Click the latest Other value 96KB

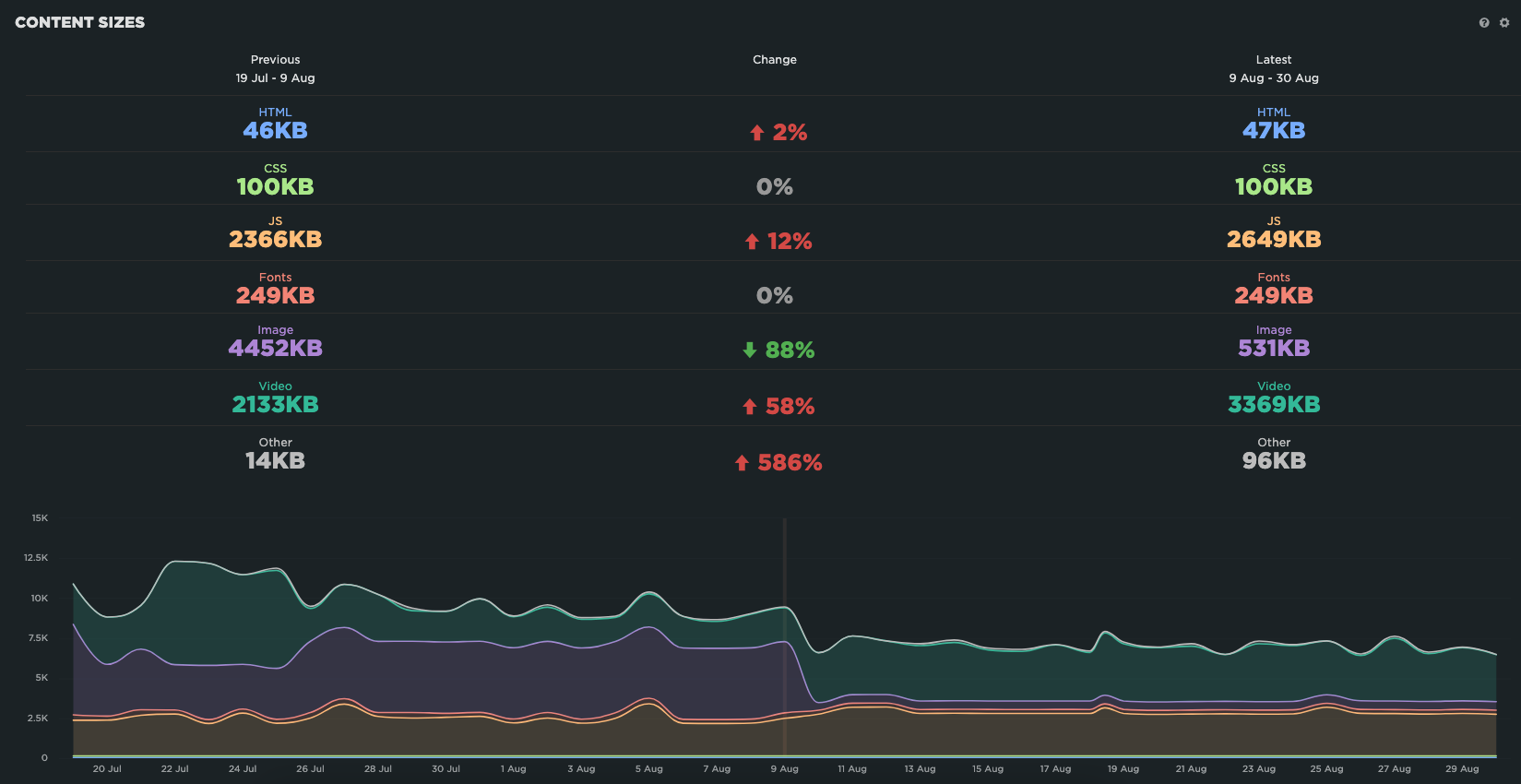point(1273,461)
